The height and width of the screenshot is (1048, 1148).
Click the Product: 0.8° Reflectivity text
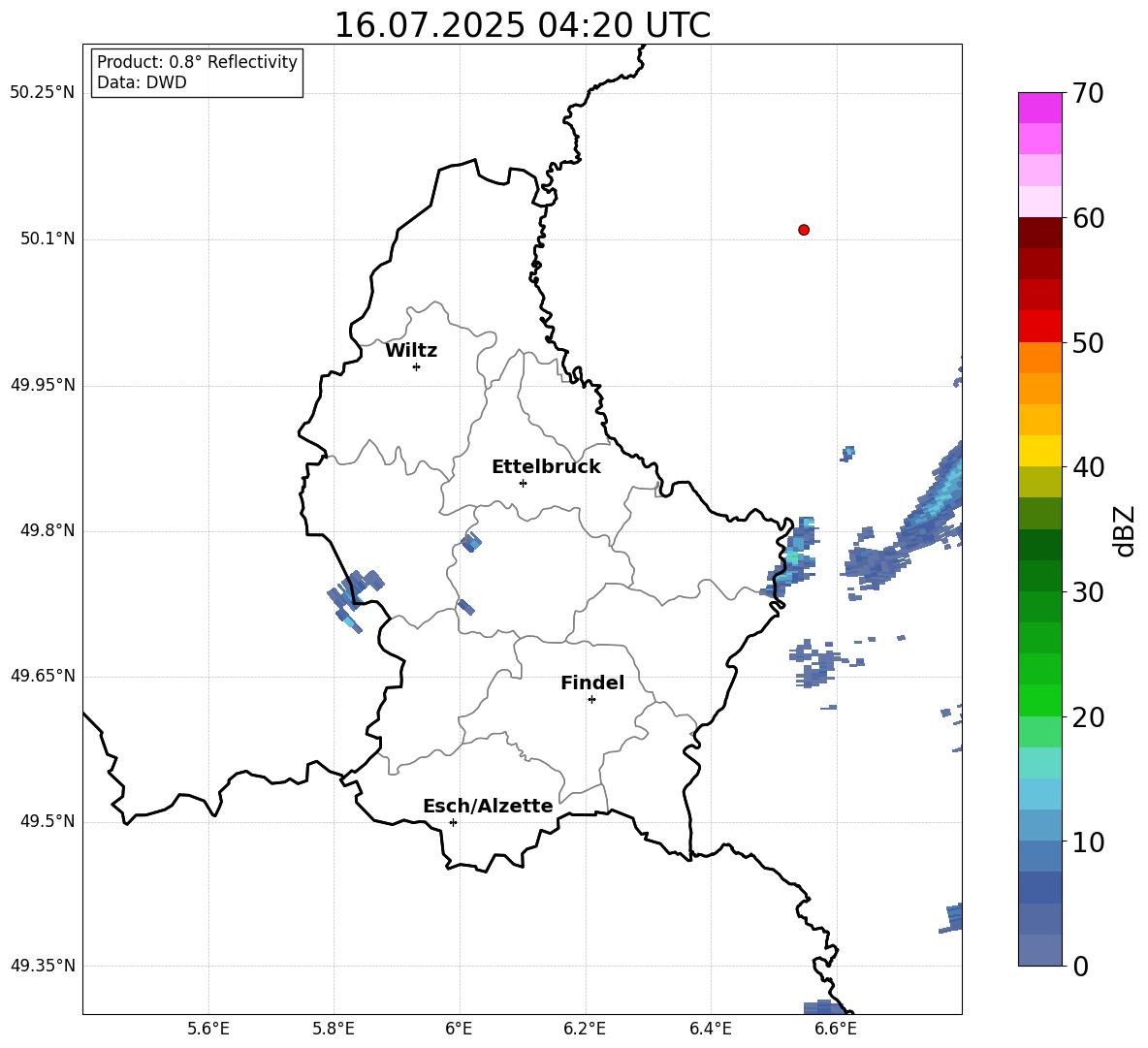(x=197, y=62)
